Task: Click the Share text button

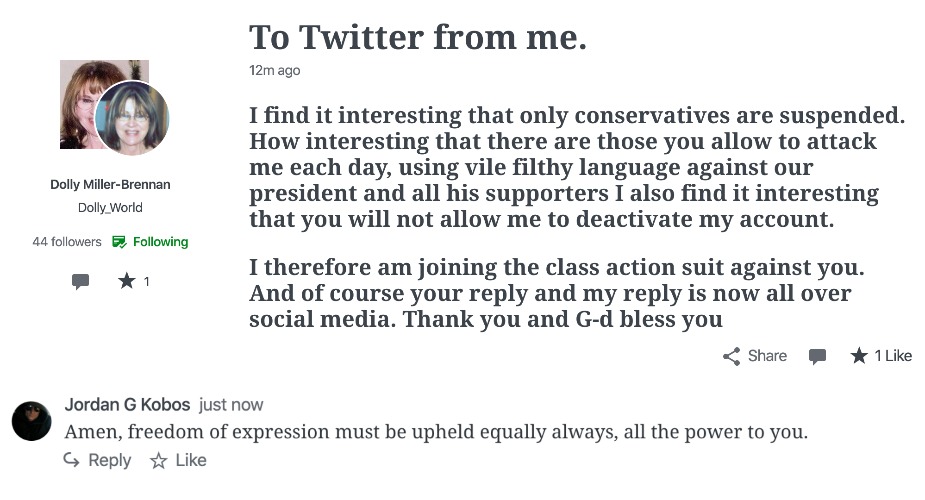Action: pos(767,356)
